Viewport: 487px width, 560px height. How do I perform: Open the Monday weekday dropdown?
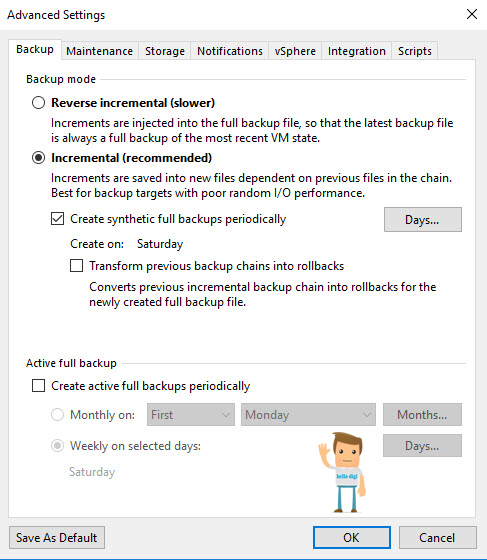tap(308, 415)
